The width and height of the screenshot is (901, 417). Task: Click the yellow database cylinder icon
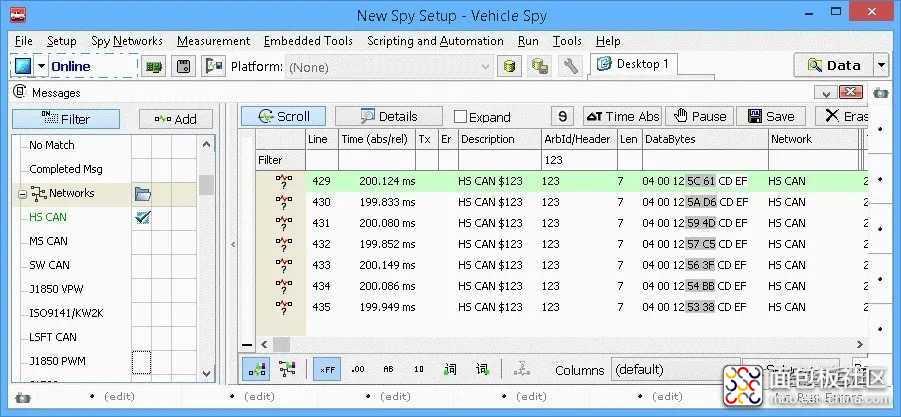(x=509, y=66)
